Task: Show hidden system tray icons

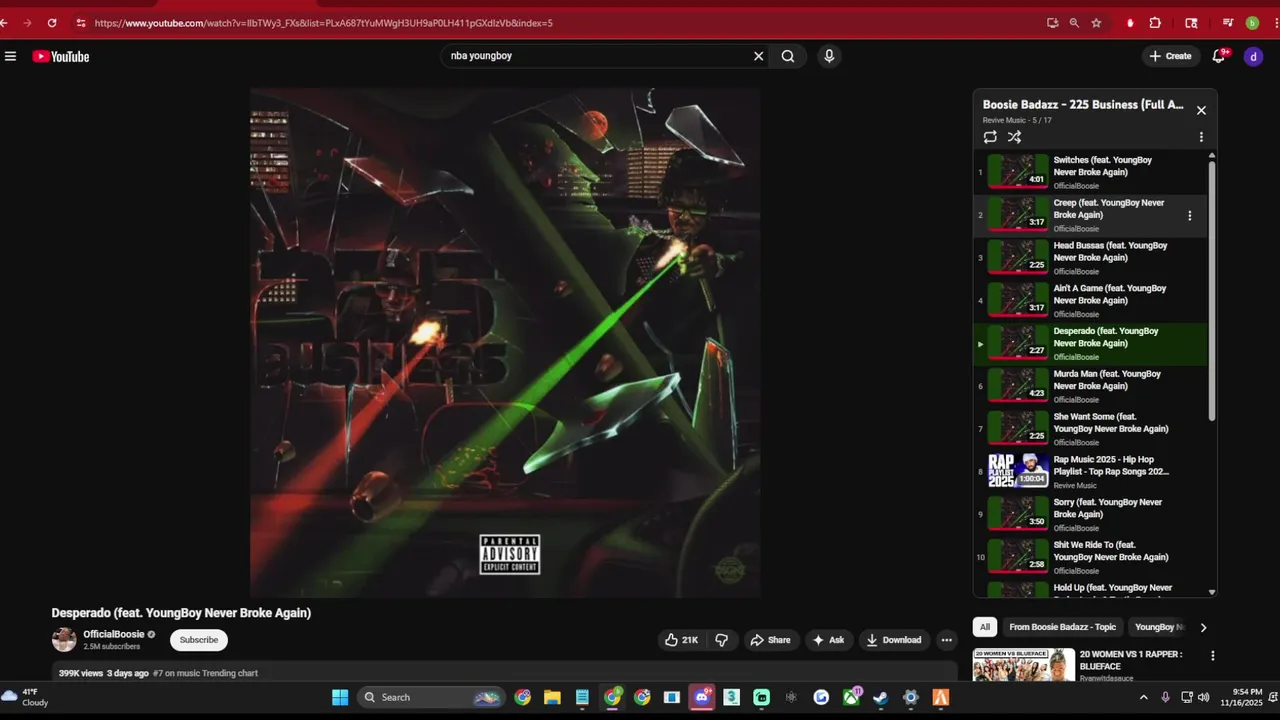Action: 1143,697
